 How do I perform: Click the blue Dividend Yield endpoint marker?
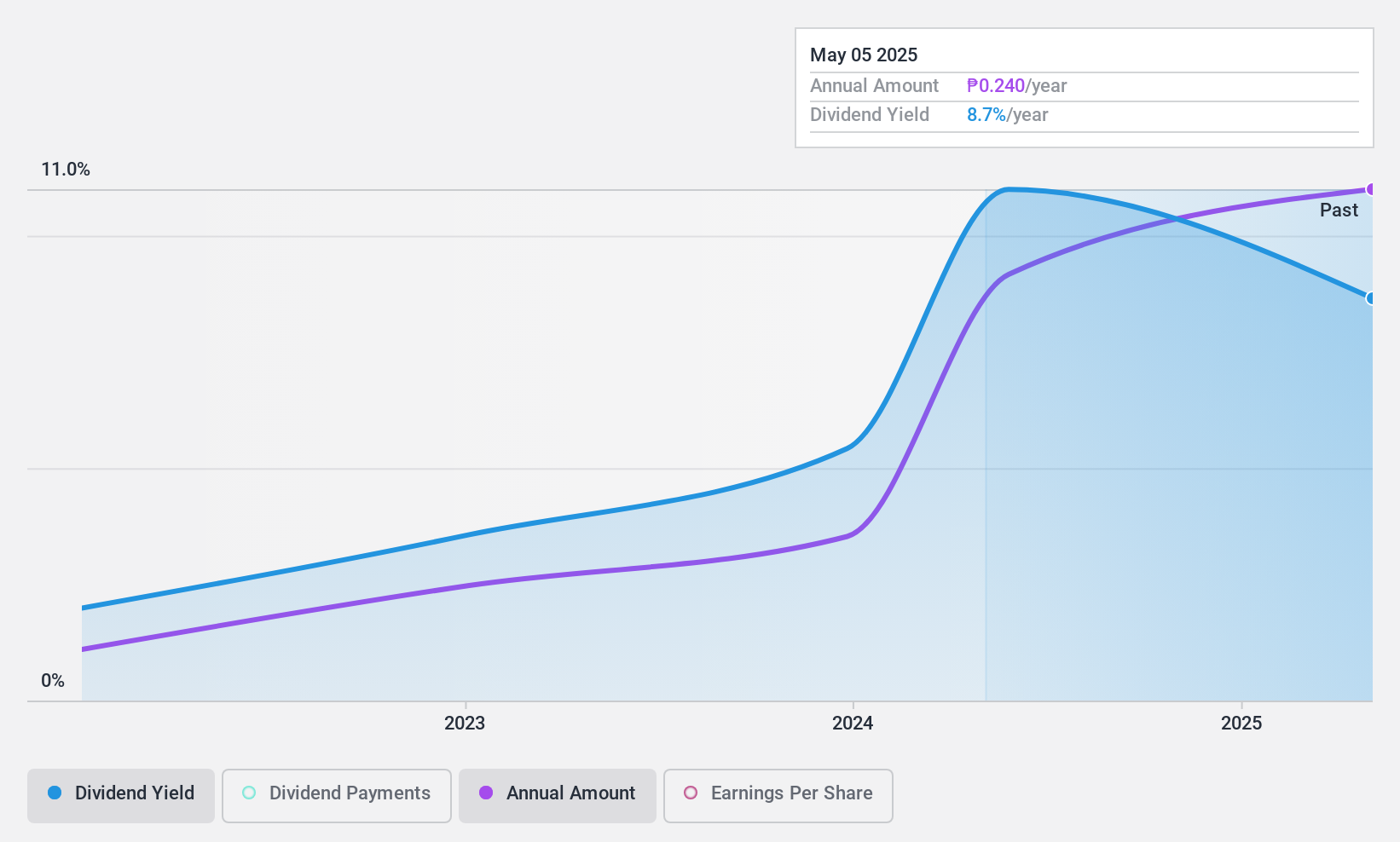point(1371,298)
